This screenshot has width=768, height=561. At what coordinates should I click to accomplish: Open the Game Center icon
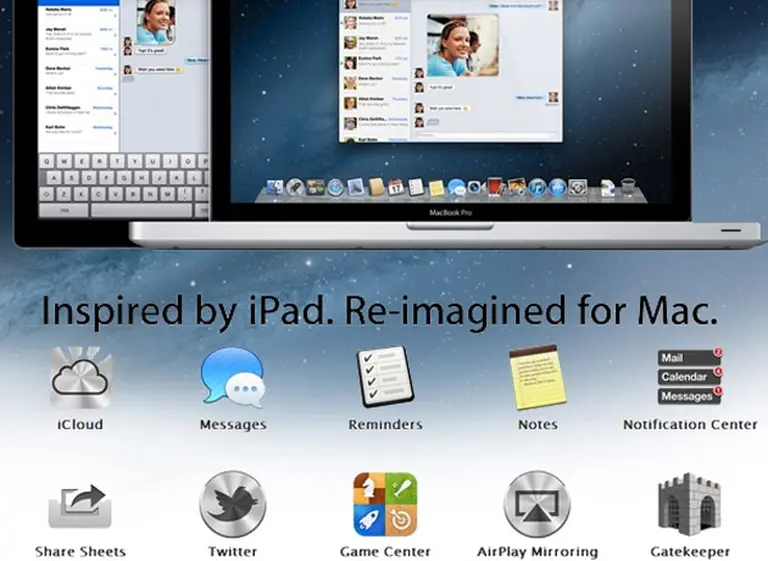[x=385, y=504]
